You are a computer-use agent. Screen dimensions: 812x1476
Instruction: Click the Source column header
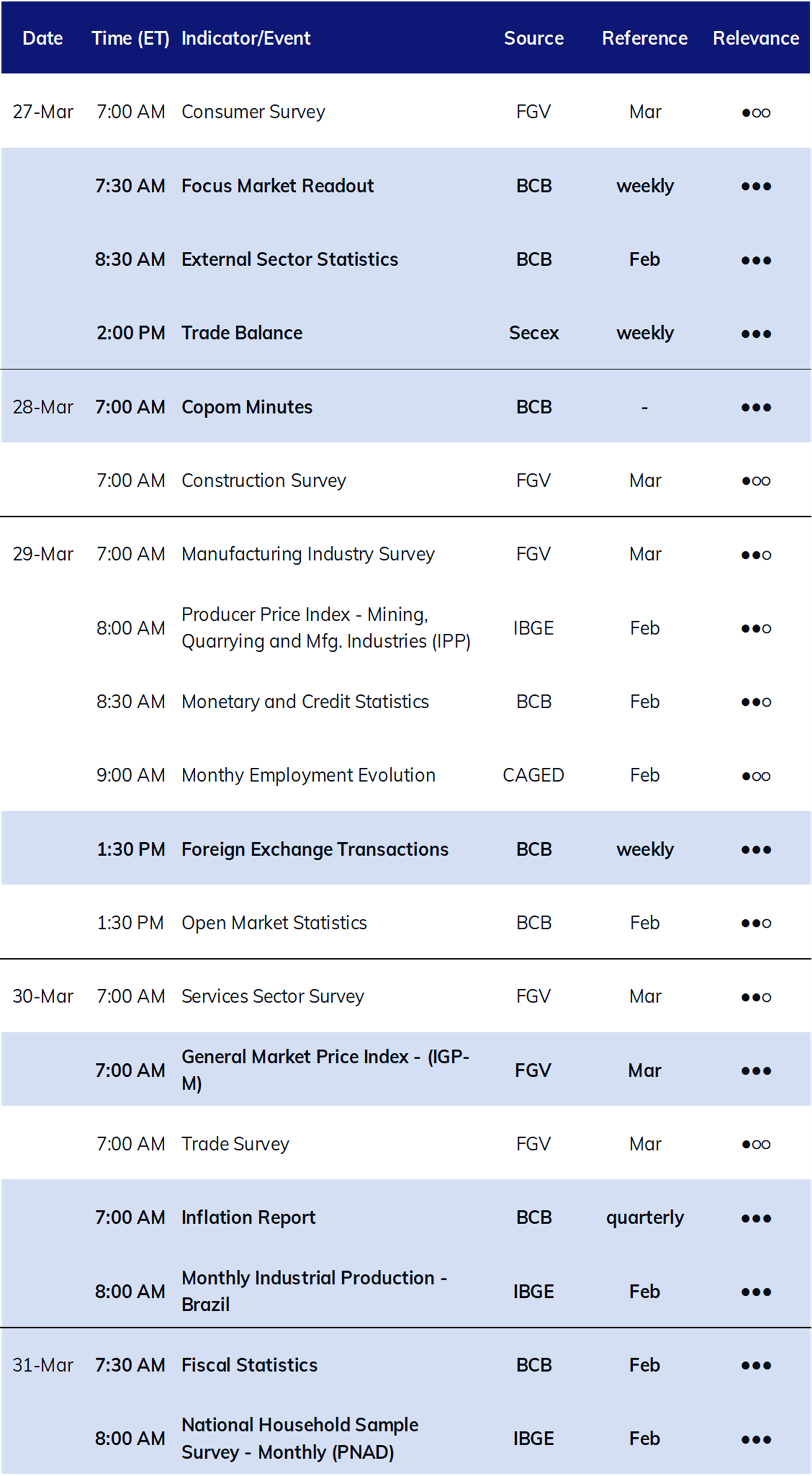click(x=534, y=38)
